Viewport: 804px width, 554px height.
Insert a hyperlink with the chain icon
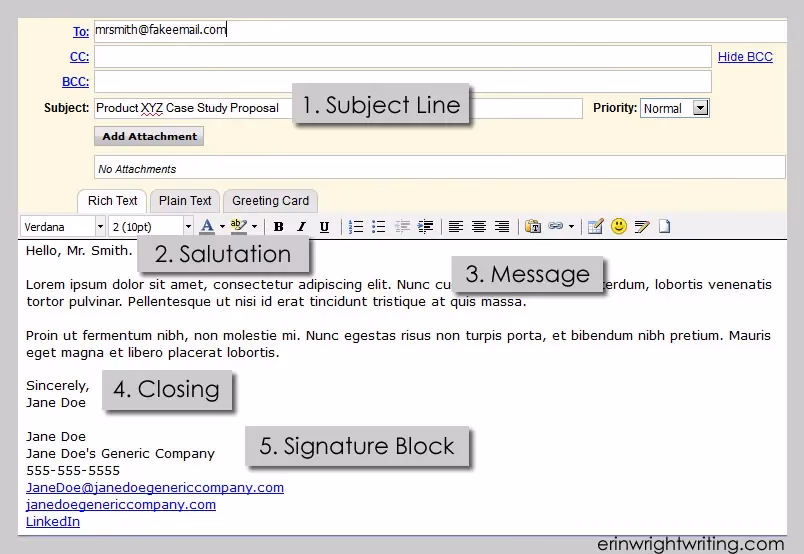pyautogui.click(x=555, y=226)
